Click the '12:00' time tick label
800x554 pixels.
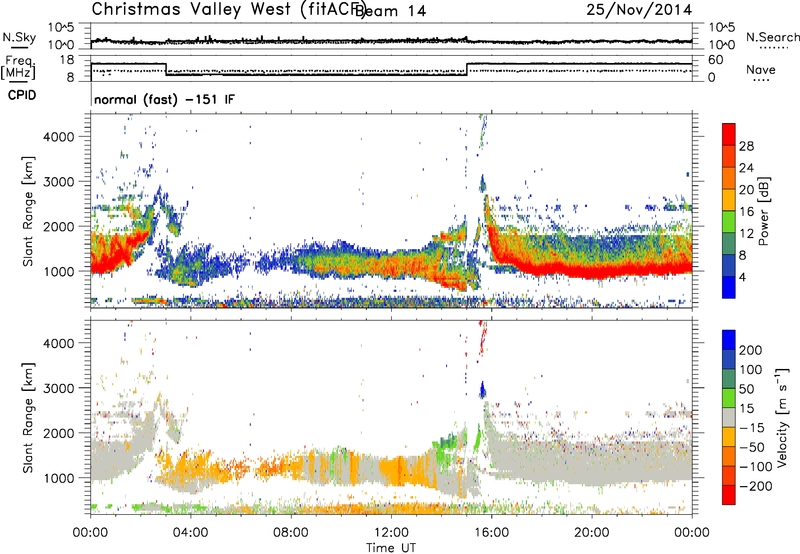pyautogui.click(x=391, y=533)
